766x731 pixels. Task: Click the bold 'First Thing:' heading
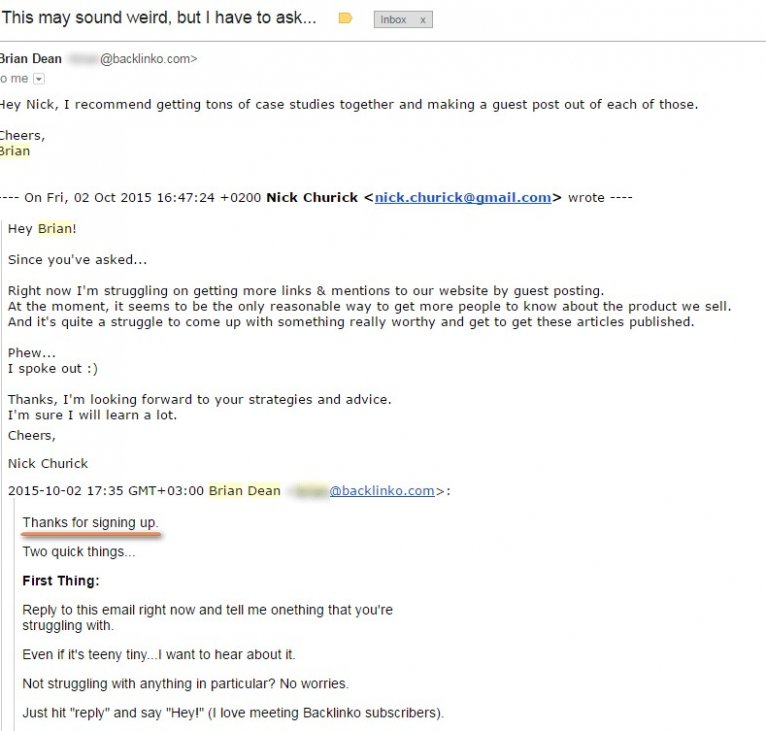(x=61, y=580)
